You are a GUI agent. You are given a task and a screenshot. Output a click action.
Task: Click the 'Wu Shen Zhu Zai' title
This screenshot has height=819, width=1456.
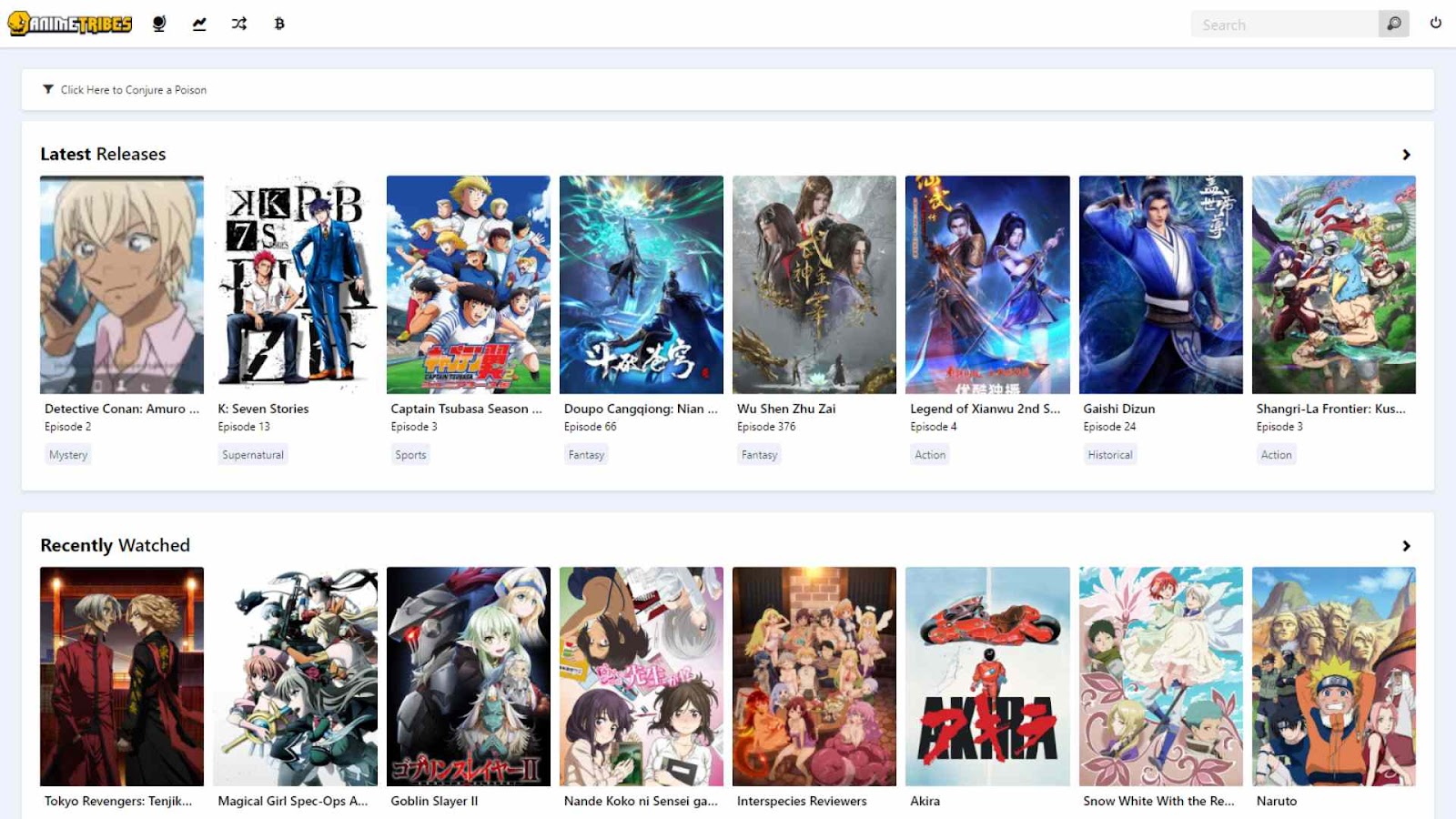786,409
